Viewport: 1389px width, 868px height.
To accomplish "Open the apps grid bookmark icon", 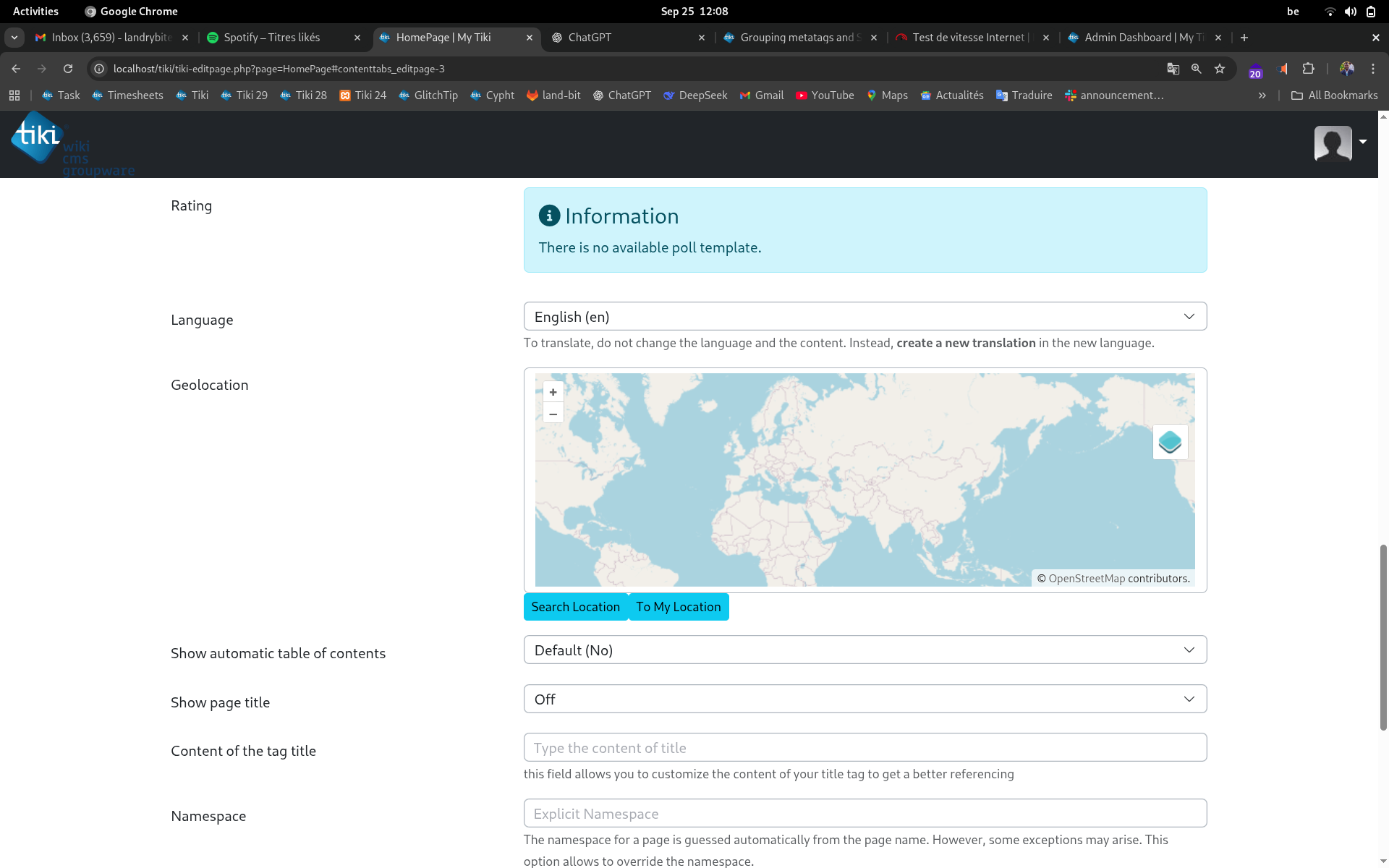I will pyautogui.click(x=14, y=95).
